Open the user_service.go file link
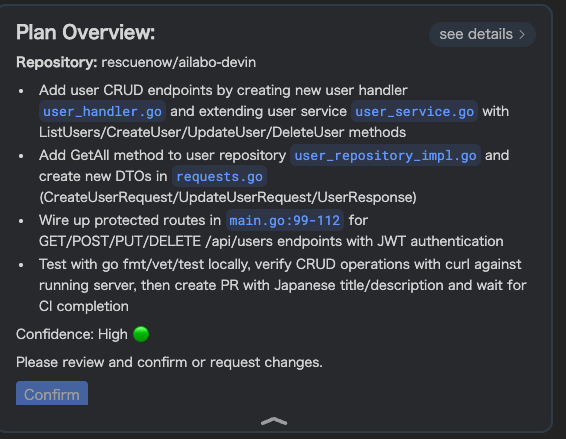Viewport: 566px width, 439px height. [x=414, y=112]
